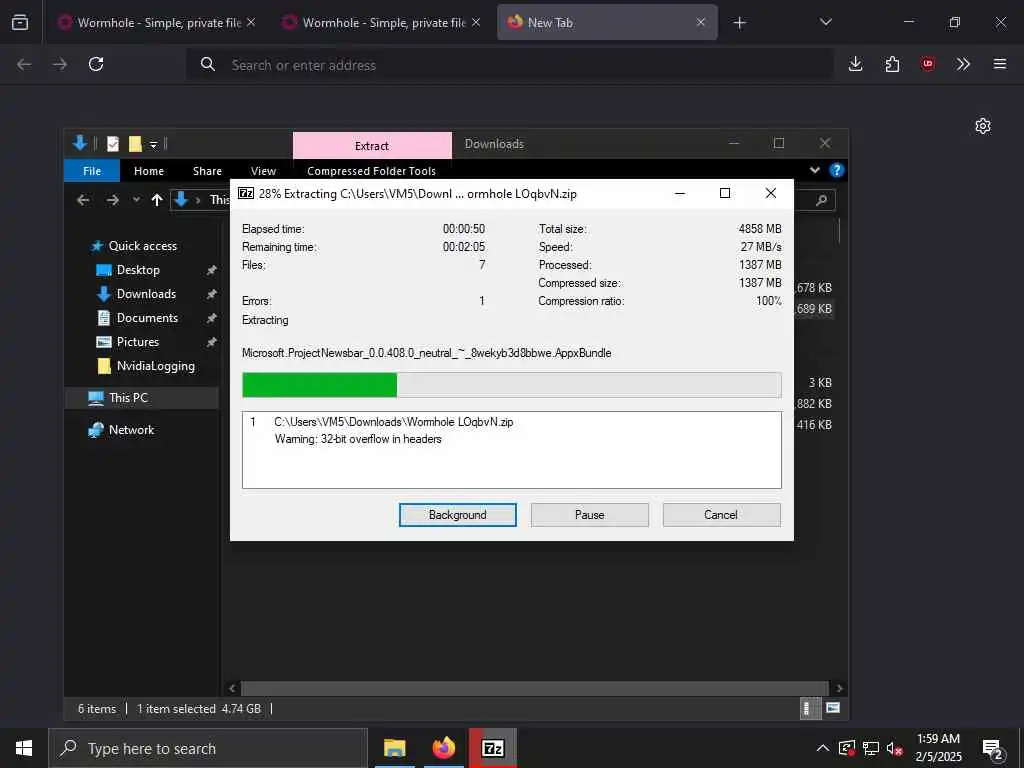The height and width of the screenshot is (768, 1024).
Task: Switch to second Wormhole tab
Action: [382, 22]
